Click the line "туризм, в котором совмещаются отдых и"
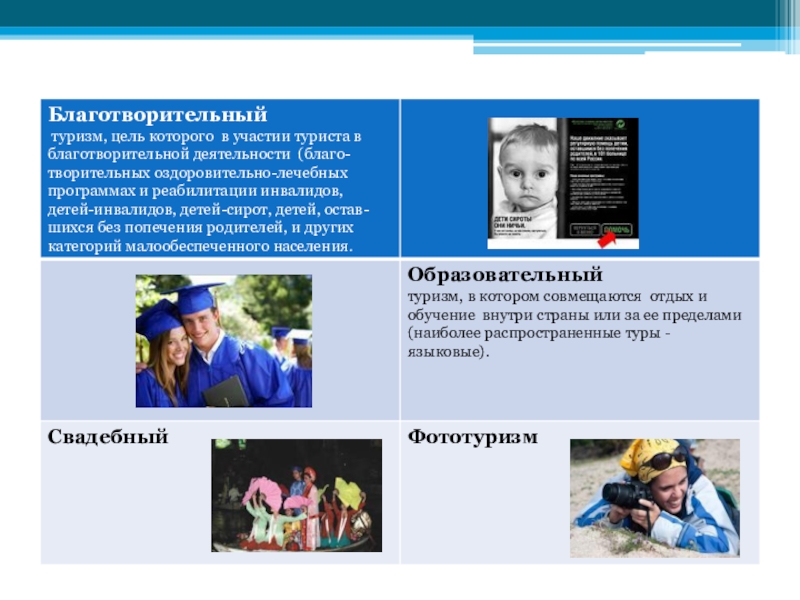This screenshot has width=800, height=600. tap(557, 296)
